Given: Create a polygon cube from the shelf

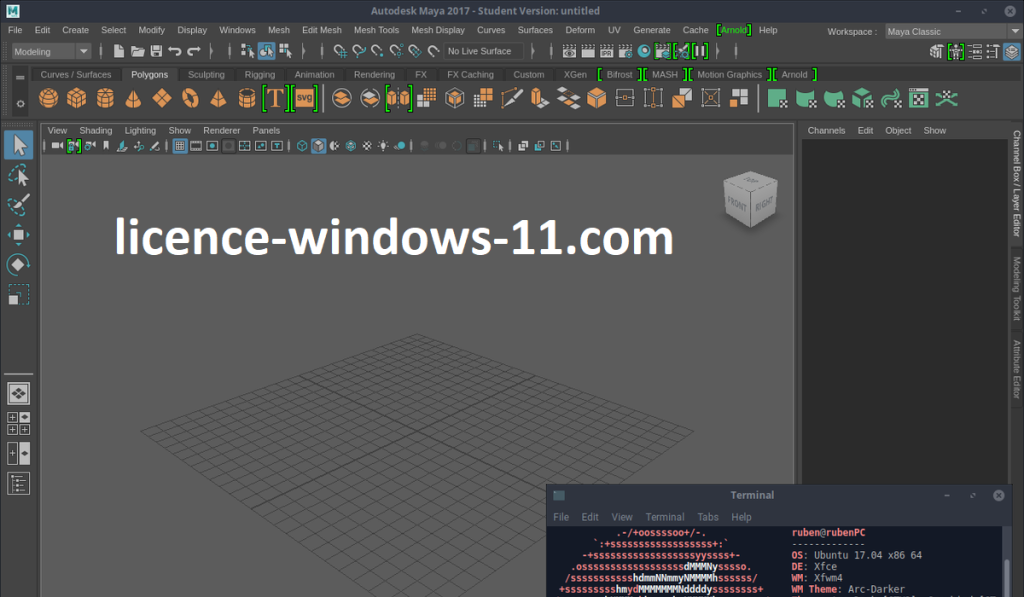Looking at the screenshot, I should click(x=76, y=98).
